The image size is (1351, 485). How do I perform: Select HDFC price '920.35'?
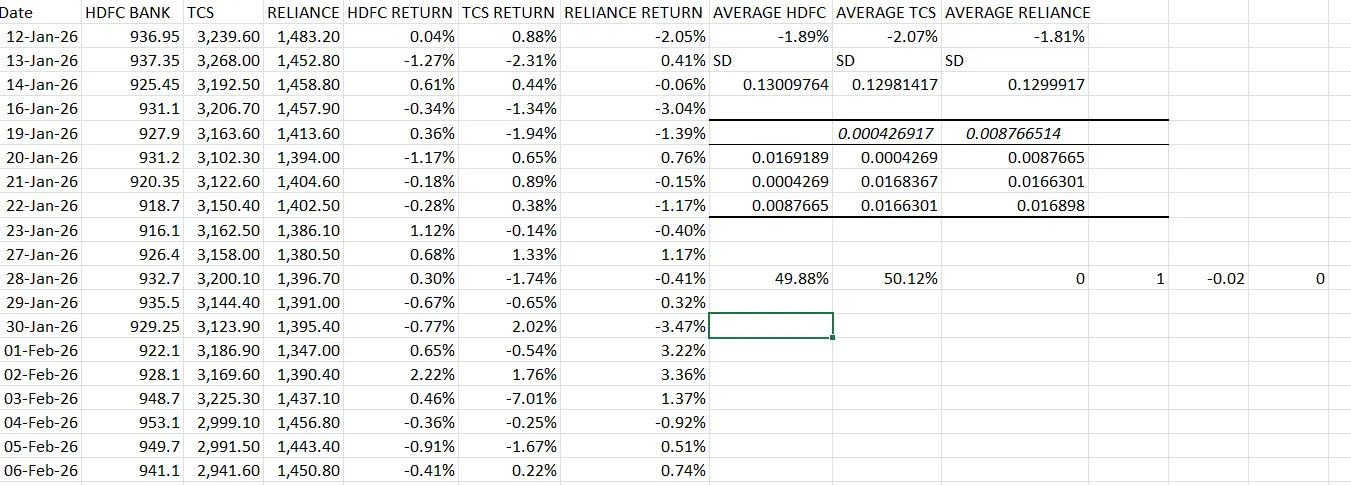tap(134, 181)
